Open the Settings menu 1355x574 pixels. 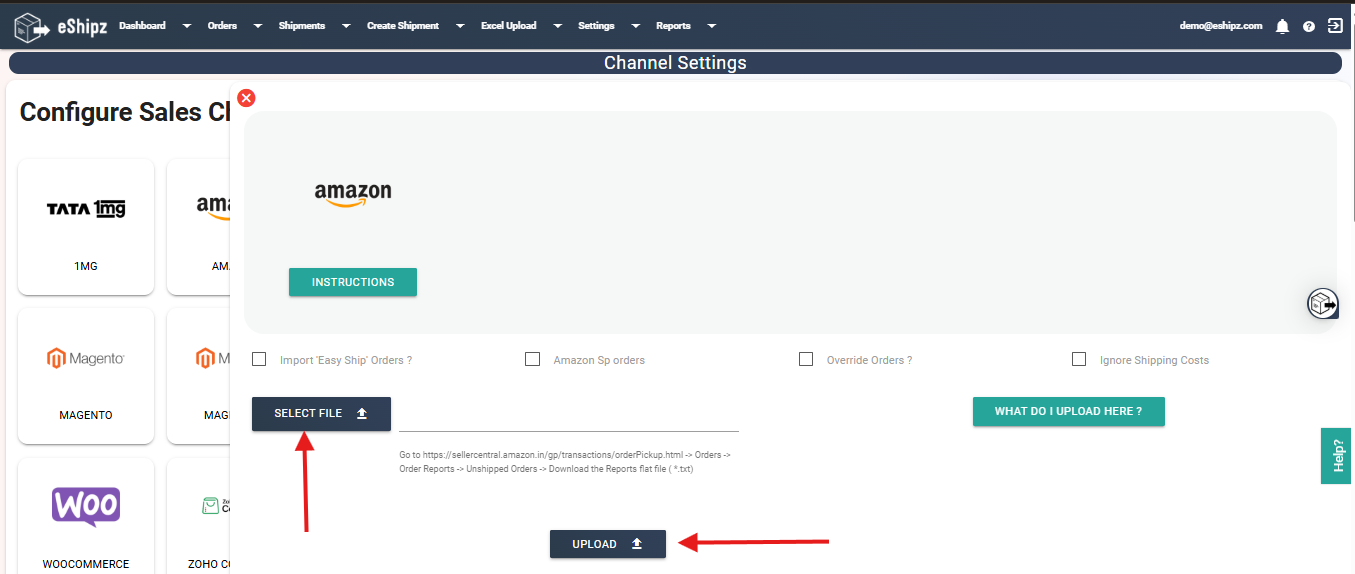pos(596,26)
